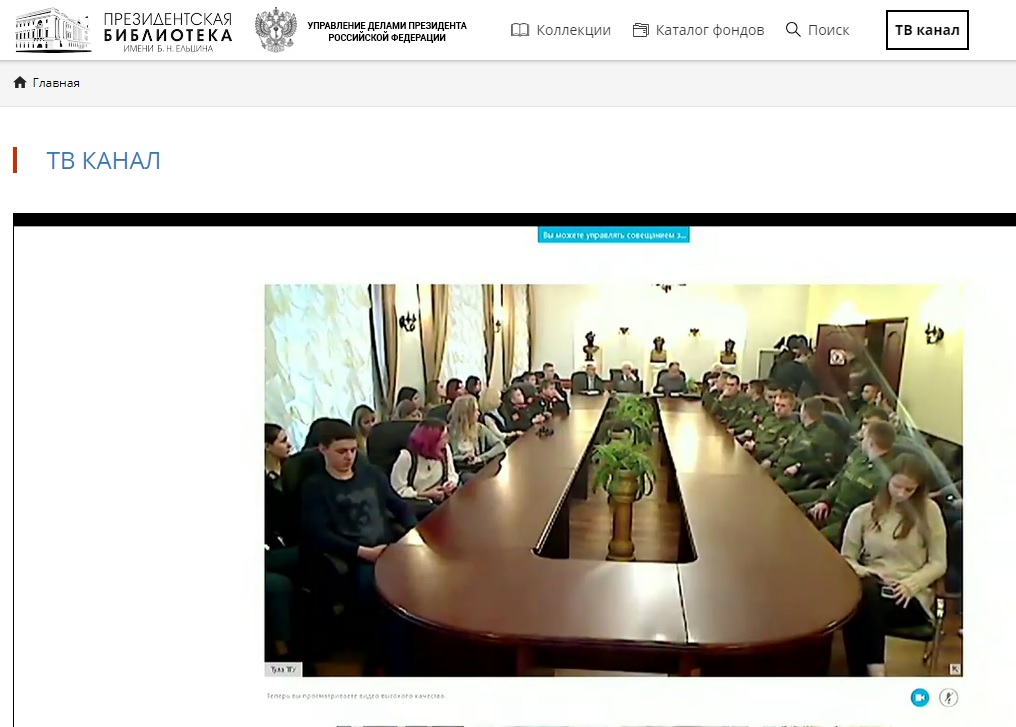Click the Тула ТГУ label on video
Image resolution: width=1016 pixels, height=727 pixels.
click(284, 669)
